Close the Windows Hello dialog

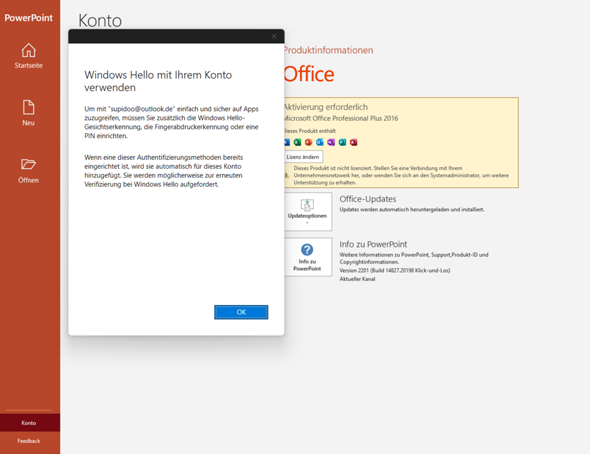coord(274,36)
